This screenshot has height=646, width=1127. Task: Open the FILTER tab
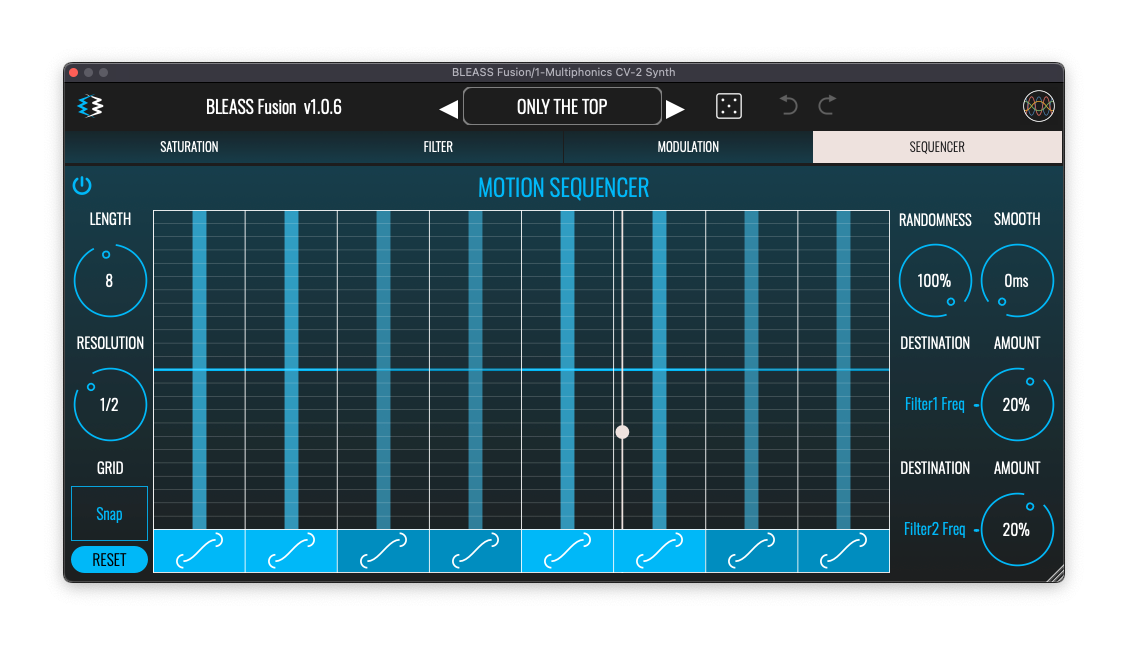coord(438,147)
